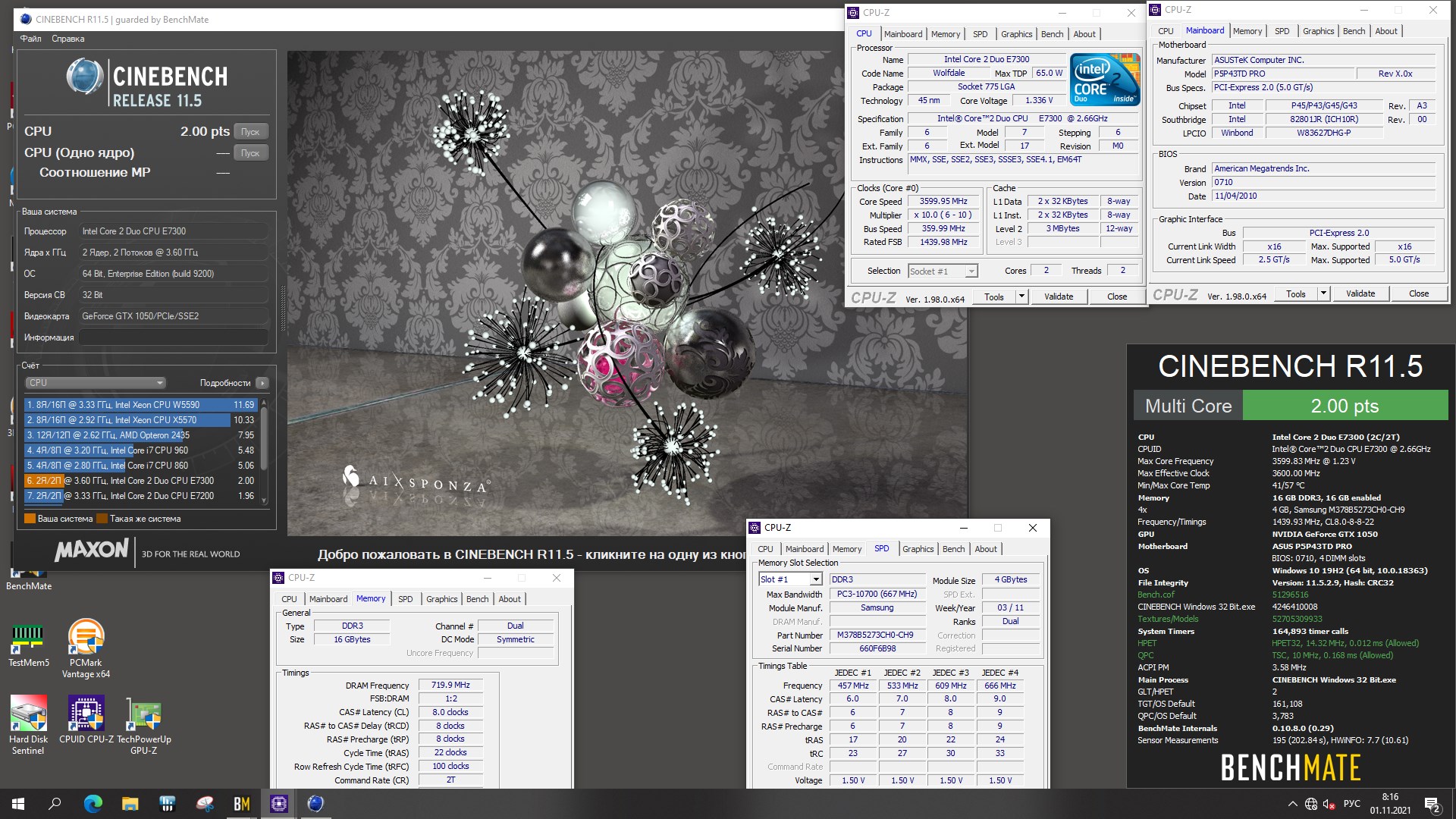Show hidden tray icons chevron
This screenshot has height=819, width=1456.
pyautogui.click(x=1292, y=804)
